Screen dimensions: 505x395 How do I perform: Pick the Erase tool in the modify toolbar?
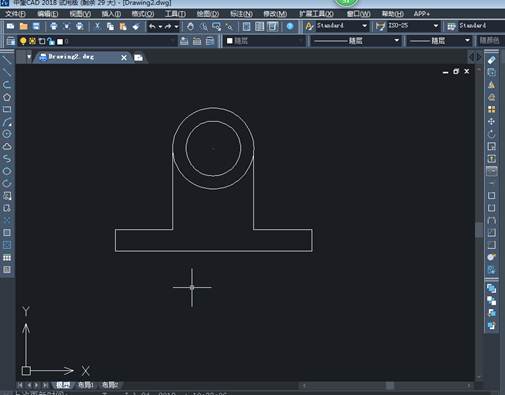point(492,60)
